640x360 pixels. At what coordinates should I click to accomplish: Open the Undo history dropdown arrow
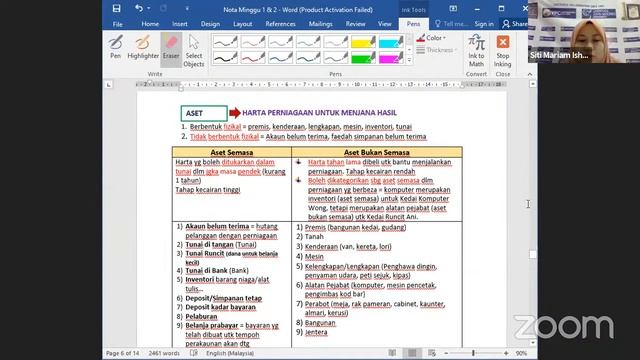pyautogui.click(x=149, y=9)
